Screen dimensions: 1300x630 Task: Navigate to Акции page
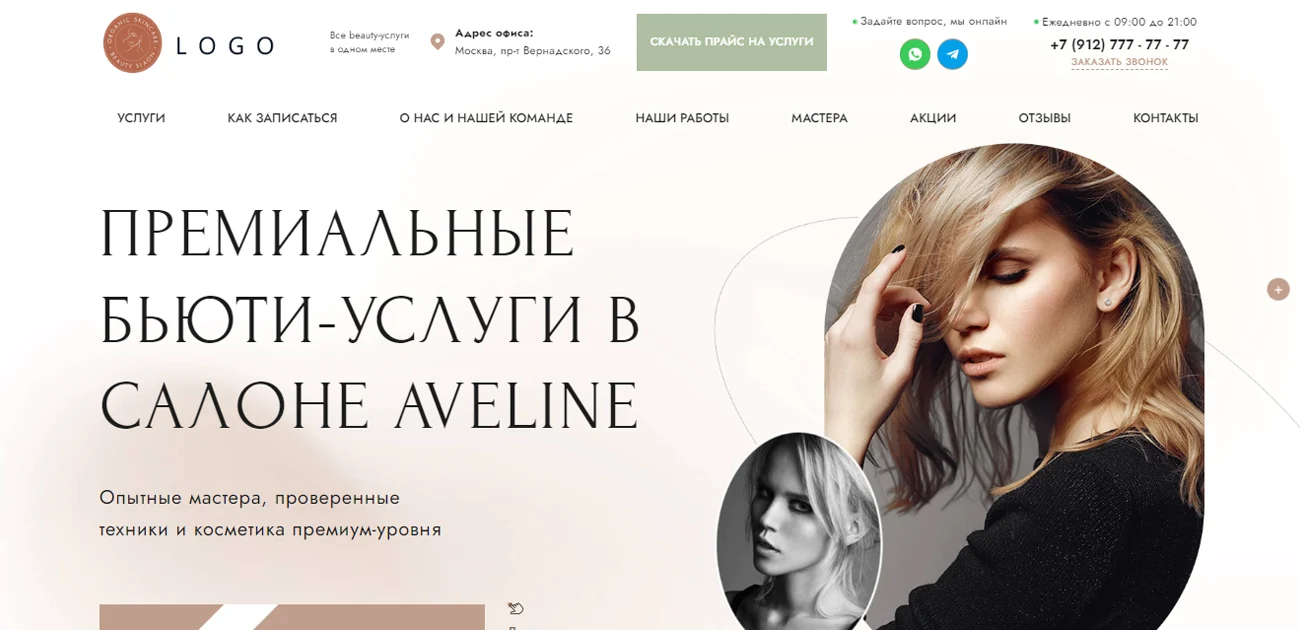pos(933,118)
